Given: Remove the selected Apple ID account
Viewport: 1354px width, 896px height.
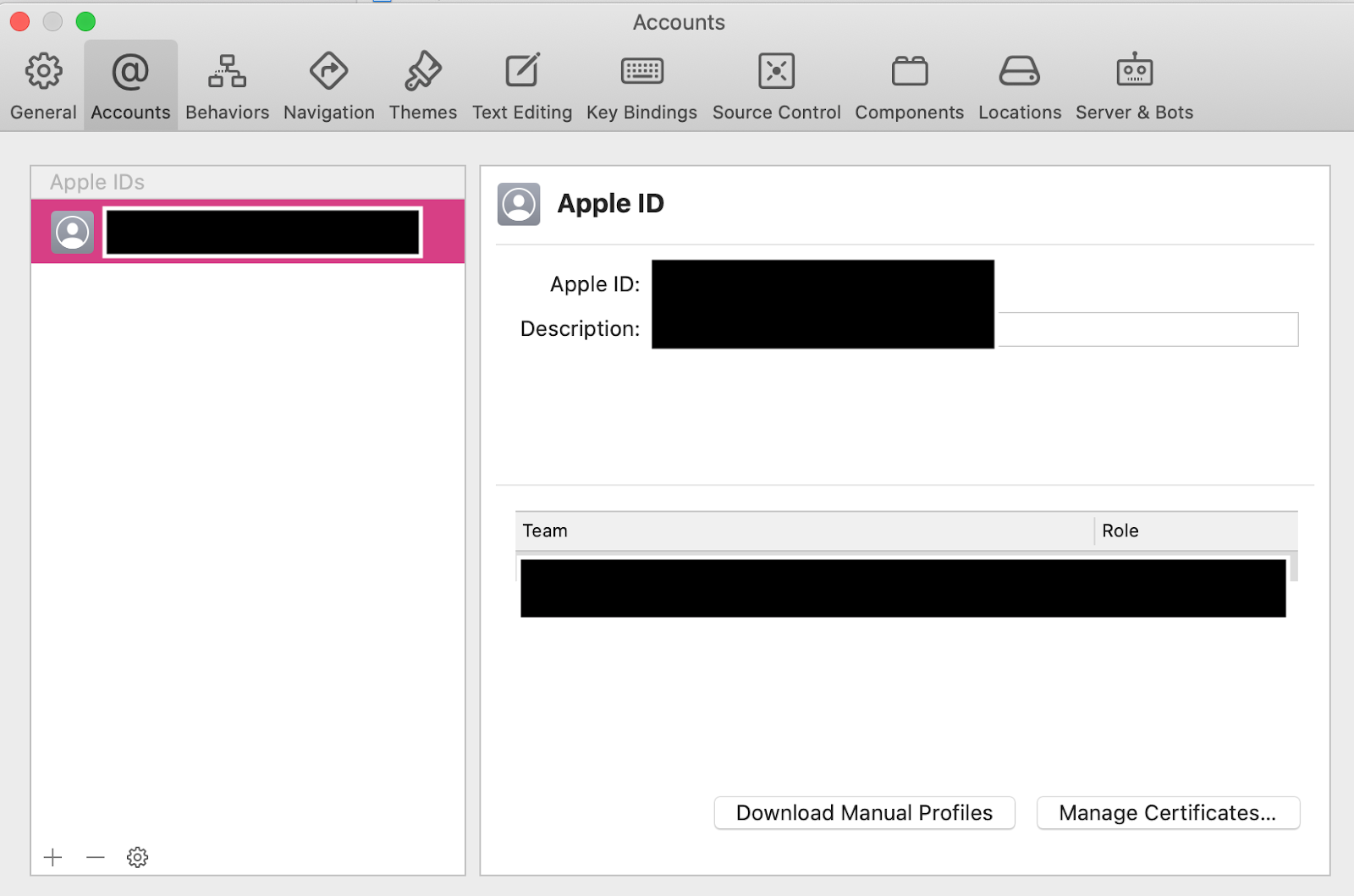Looking at the screenshot, I should pyautogui.click(x=95, y=857).
